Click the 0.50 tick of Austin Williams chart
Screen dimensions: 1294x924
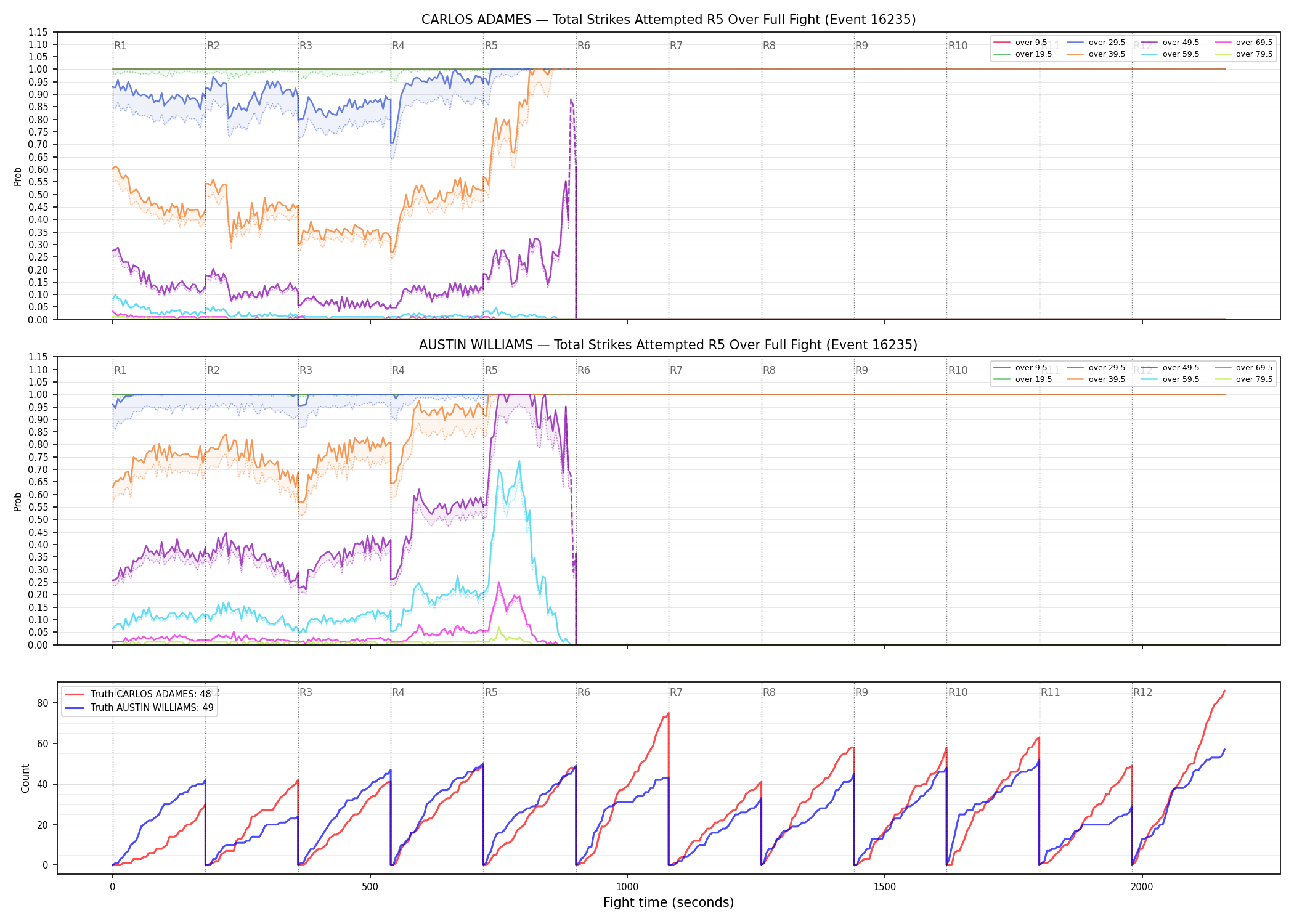[38, 520]
